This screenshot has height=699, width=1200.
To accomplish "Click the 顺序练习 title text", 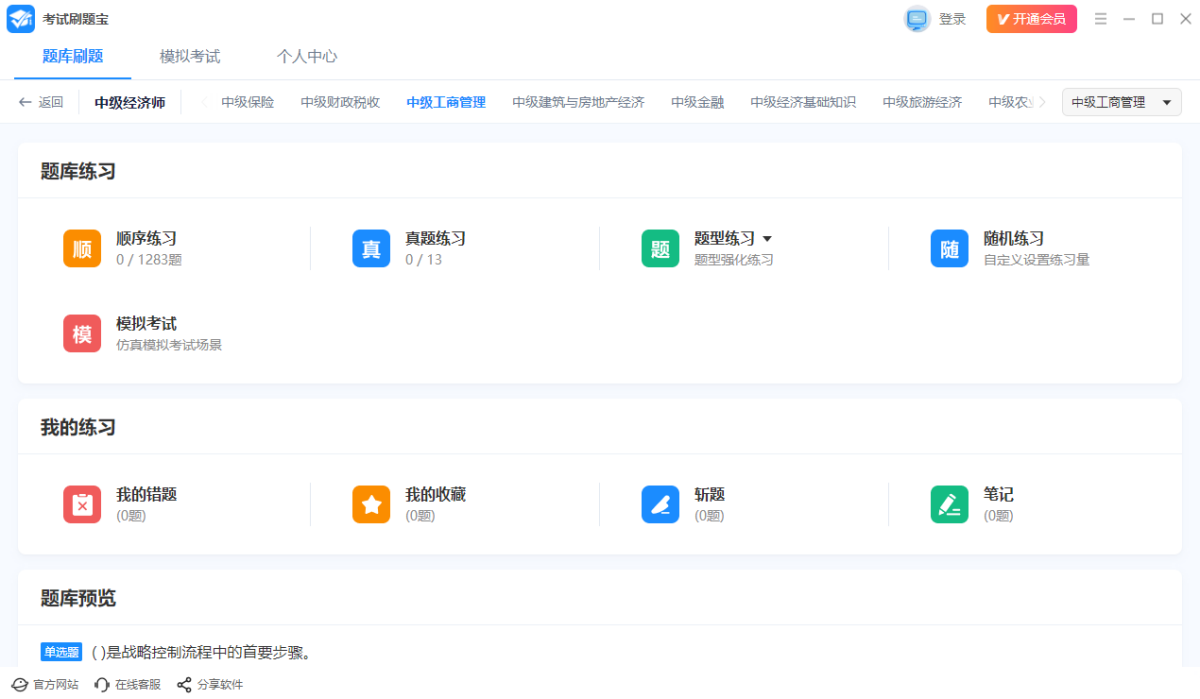I will click(147, 239).
